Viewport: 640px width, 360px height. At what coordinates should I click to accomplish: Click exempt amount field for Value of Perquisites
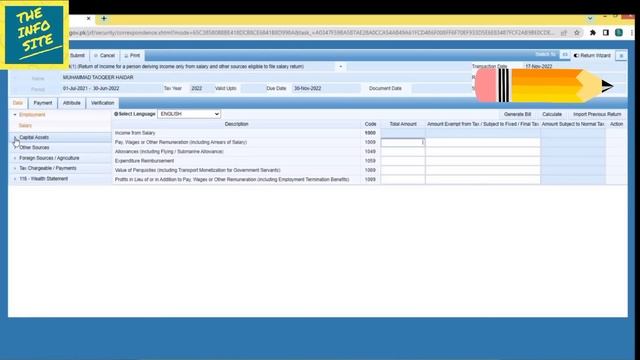click(x=483, y=170)
